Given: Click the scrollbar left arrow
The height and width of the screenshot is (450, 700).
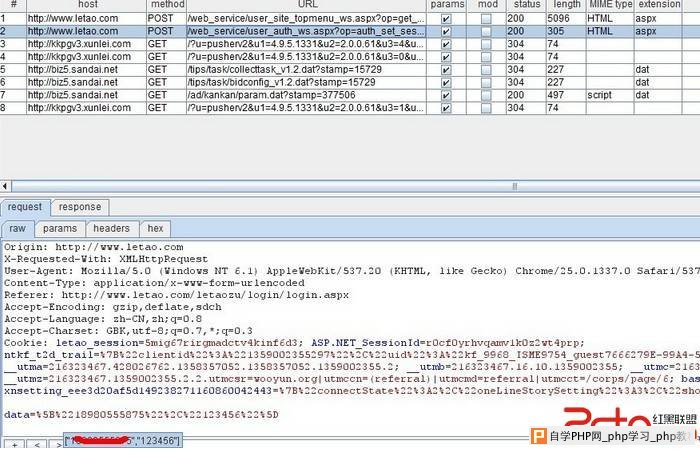Looking at the screenshot, I should coord(5,186).
